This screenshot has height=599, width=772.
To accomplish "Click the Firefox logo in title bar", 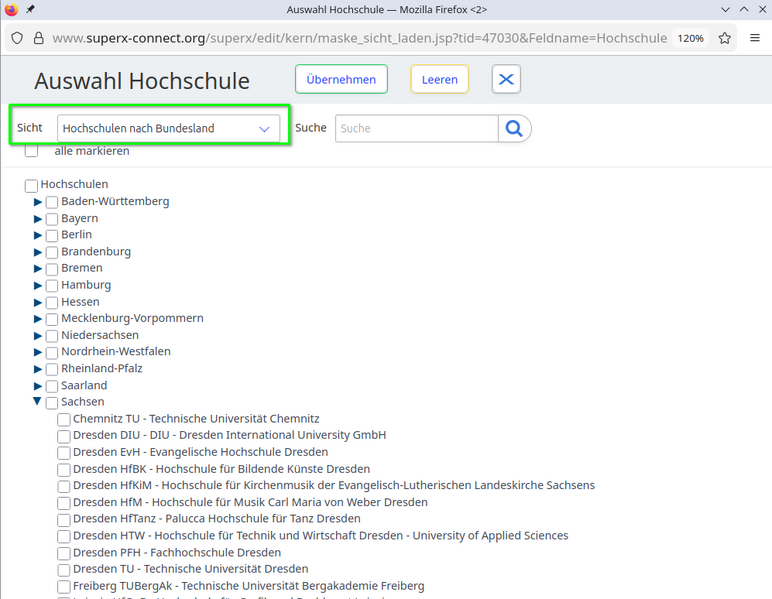I will (x=11, y=9).
